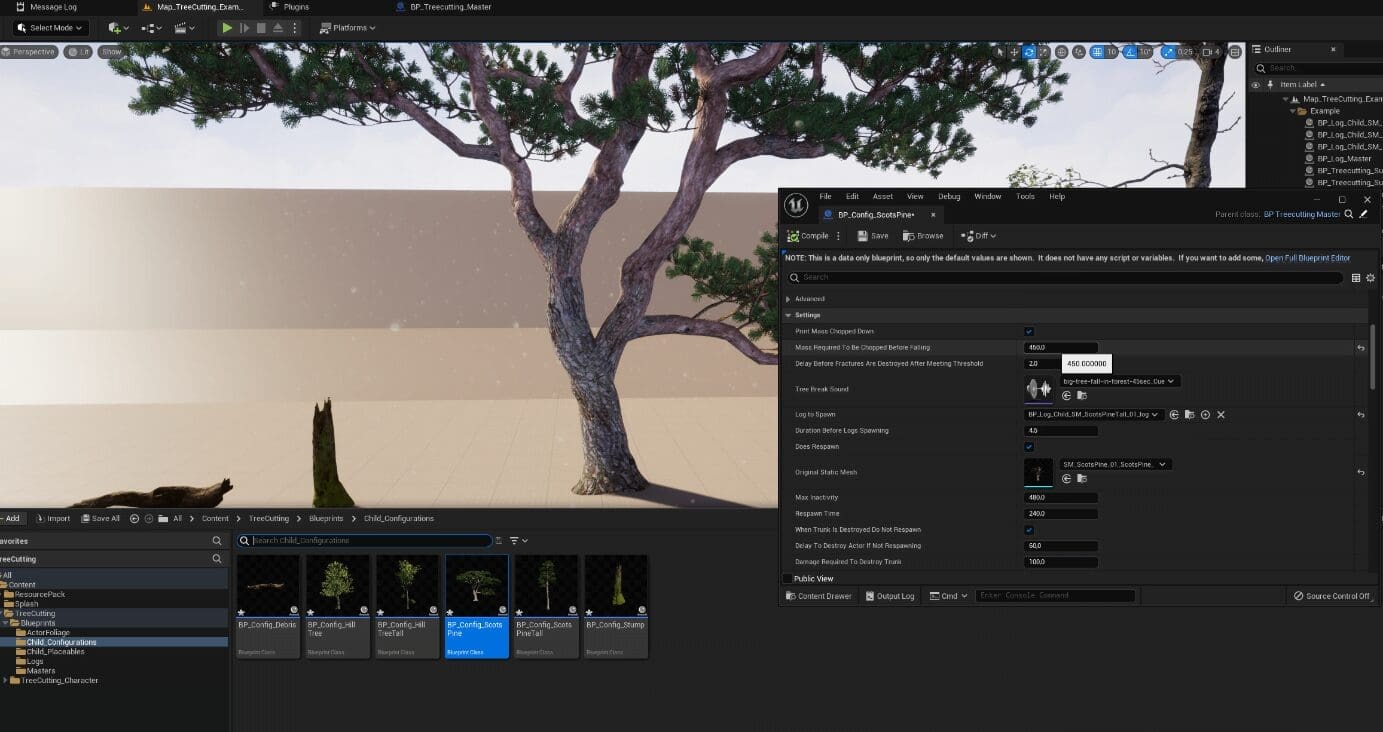Toggle the Does Respawn checkbox
This screenshot has width=1383, height=732.
[1029, 447]
